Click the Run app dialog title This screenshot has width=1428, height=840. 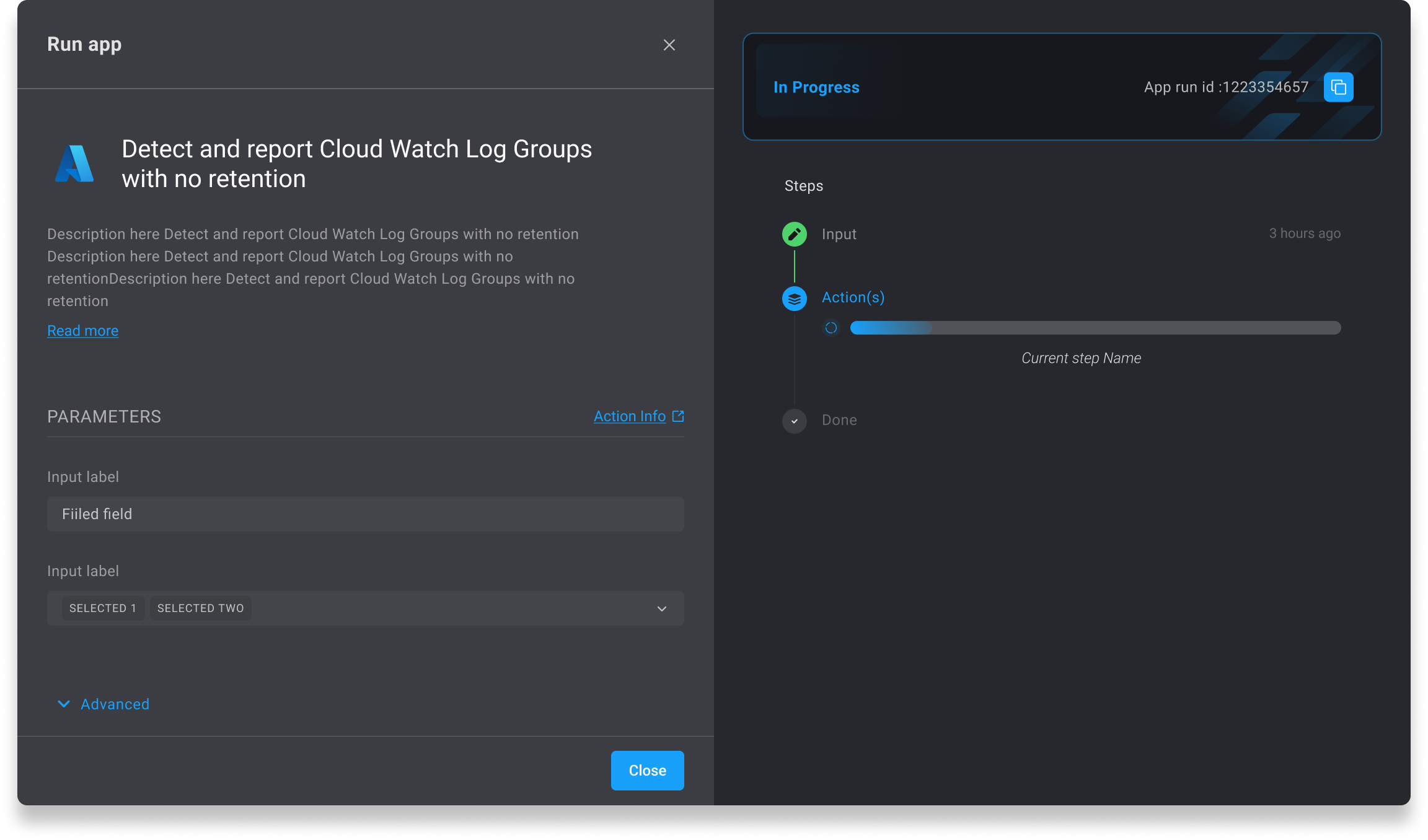click(x=84, y=45)
